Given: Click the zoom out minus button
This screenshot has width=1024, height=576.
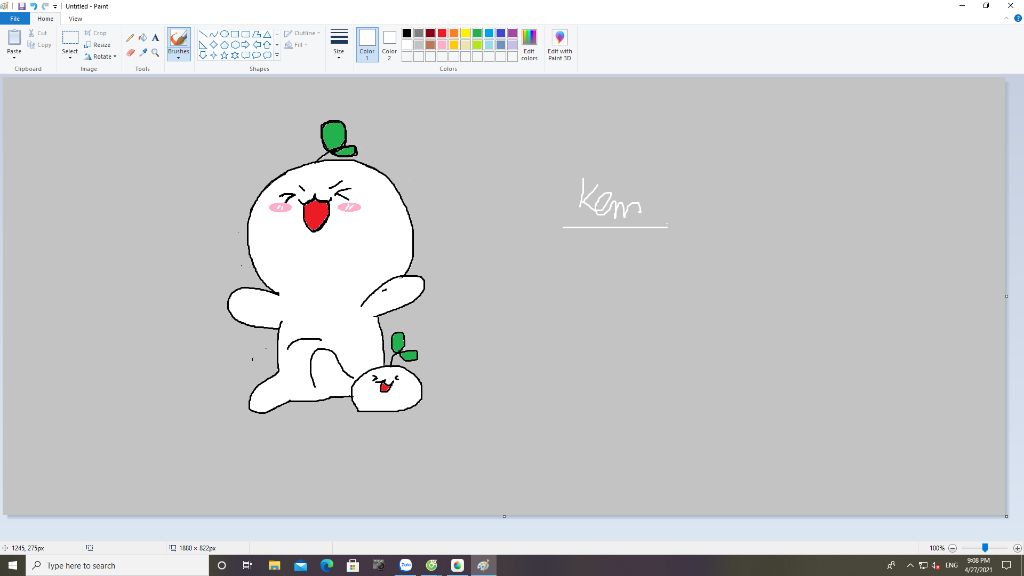Looking at the screenshot, I should click(952, 548).
